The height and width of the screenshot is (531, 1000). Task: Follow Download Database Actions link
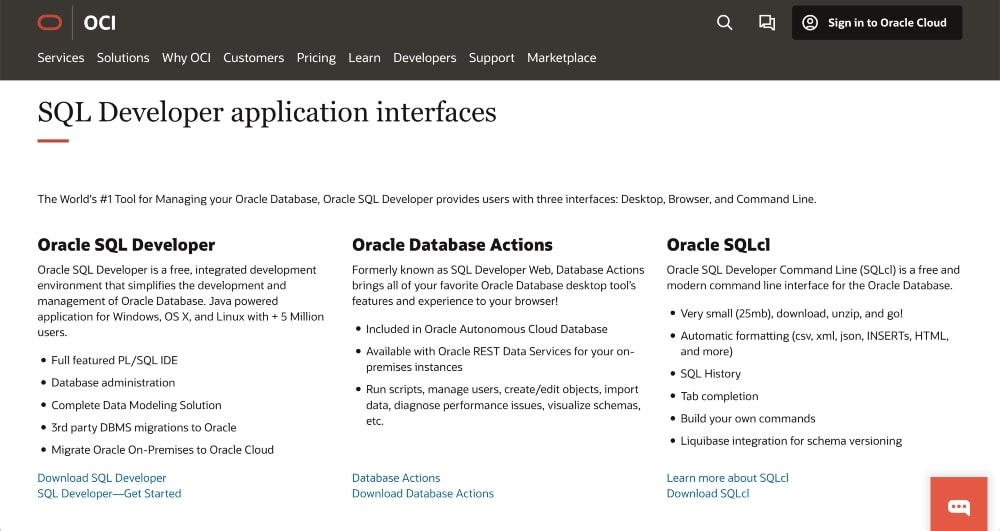point(423,493)
